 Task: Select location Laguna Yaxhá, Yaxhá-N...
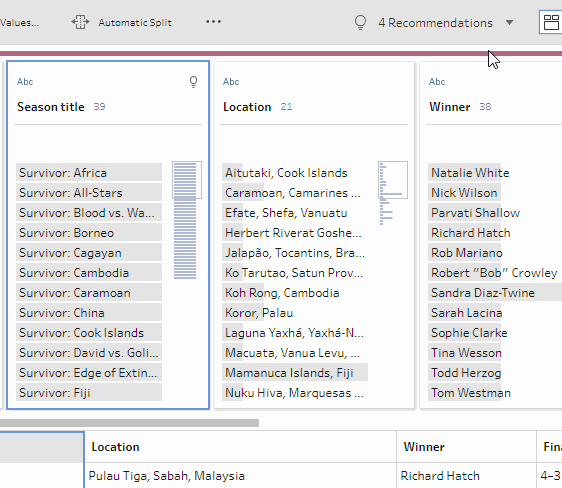[295, 333]
